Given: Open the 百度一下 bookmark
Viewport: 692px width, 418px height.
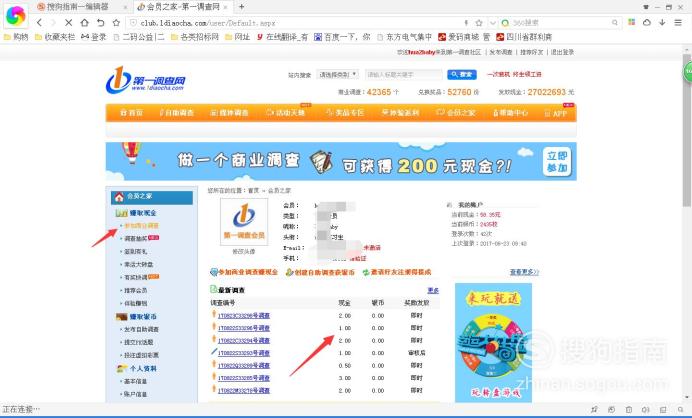Looking at the screenshot, I should pos(342,37).
